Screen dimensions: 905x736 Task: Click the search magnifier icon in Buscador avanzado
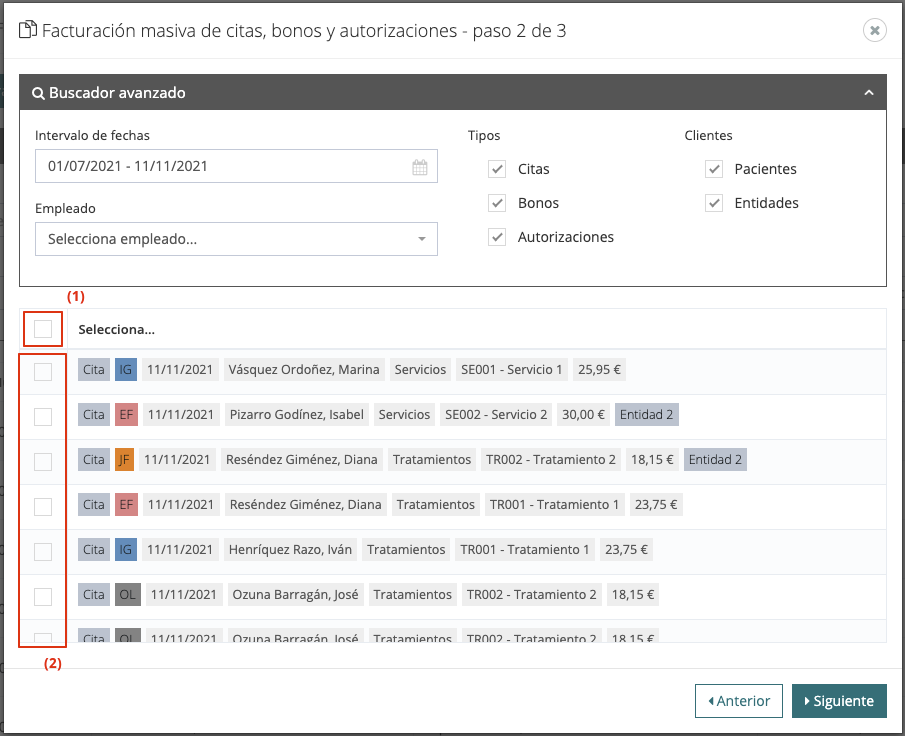(38, 93)
